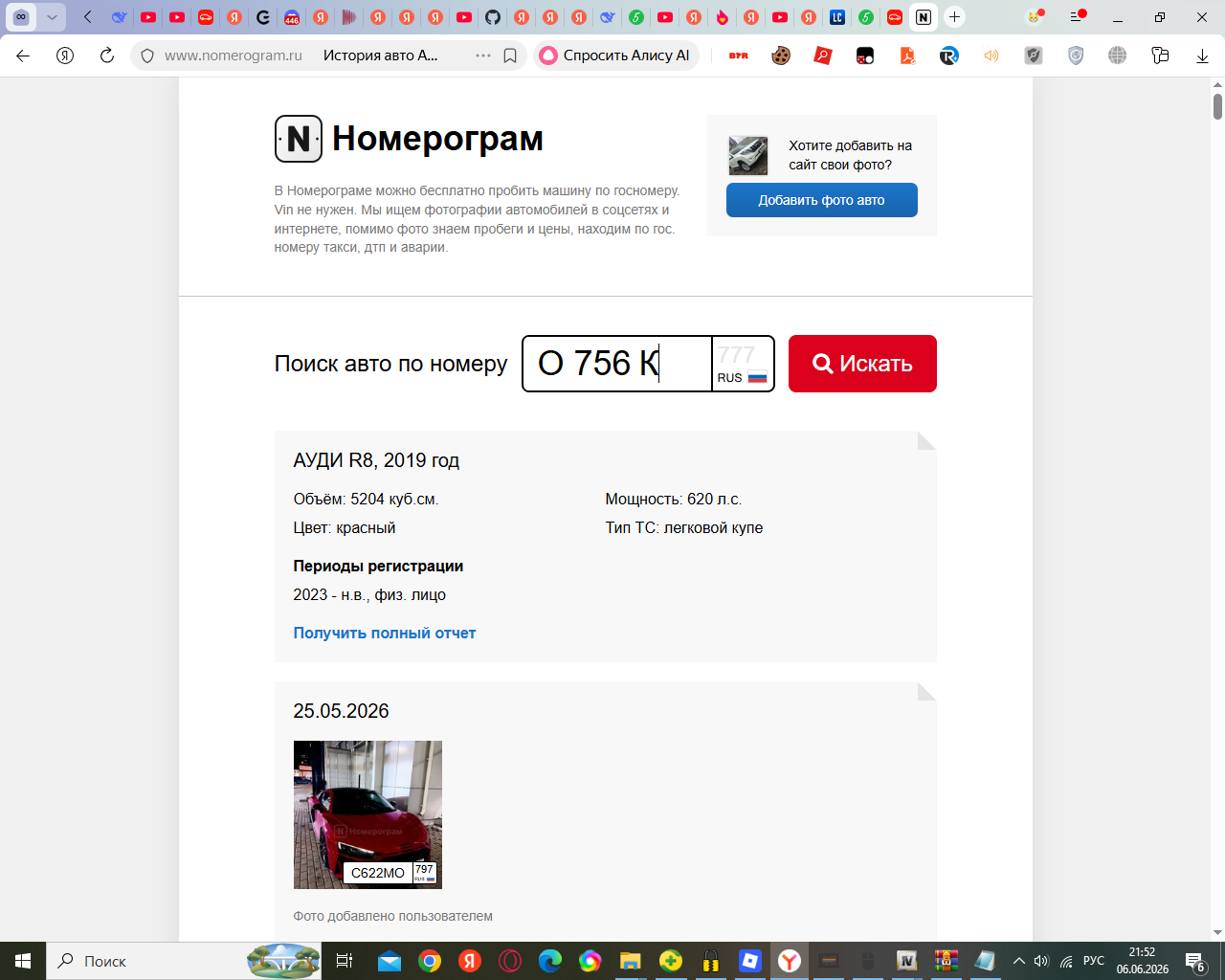Switch to the blue LC tab
Screen dimensions: 1225x980
click(837, 17)
